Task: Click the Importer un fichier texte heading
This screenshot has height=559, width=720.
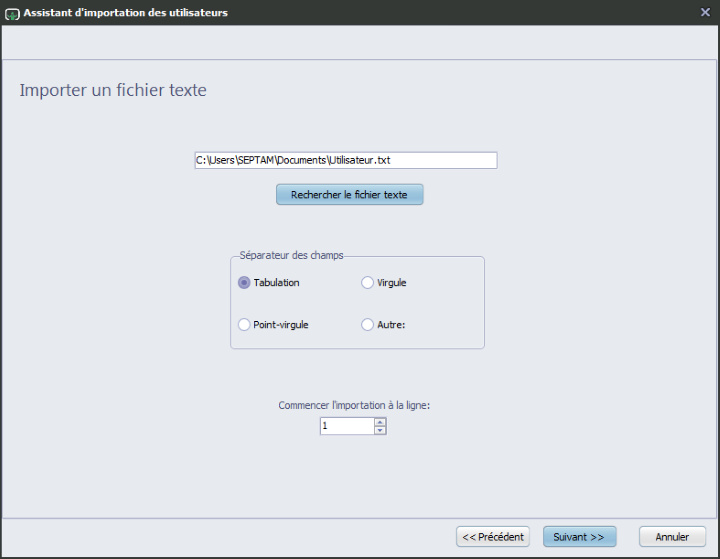Action: 113,90
